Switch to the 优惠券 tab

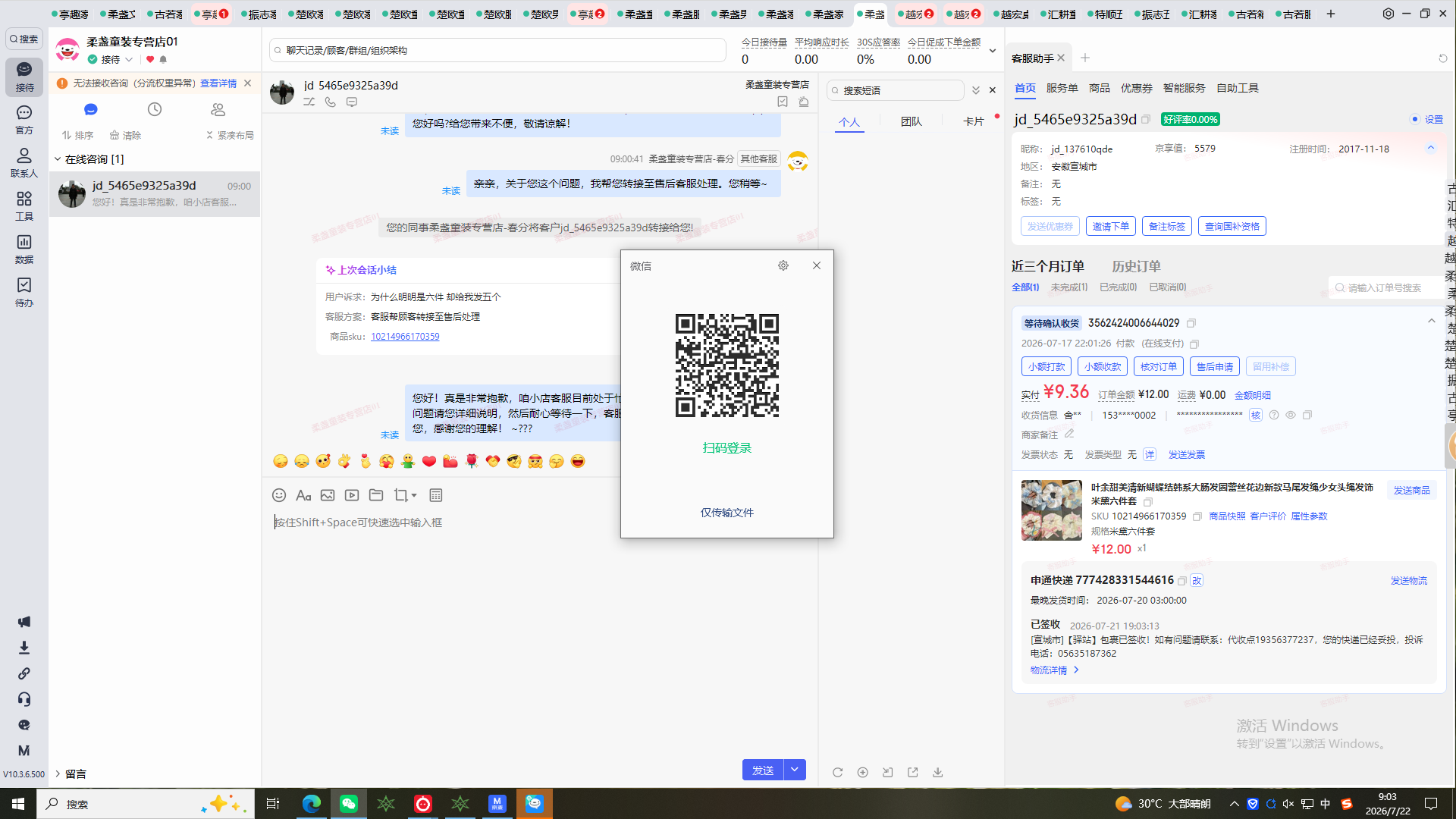(x=1136, y=88)
